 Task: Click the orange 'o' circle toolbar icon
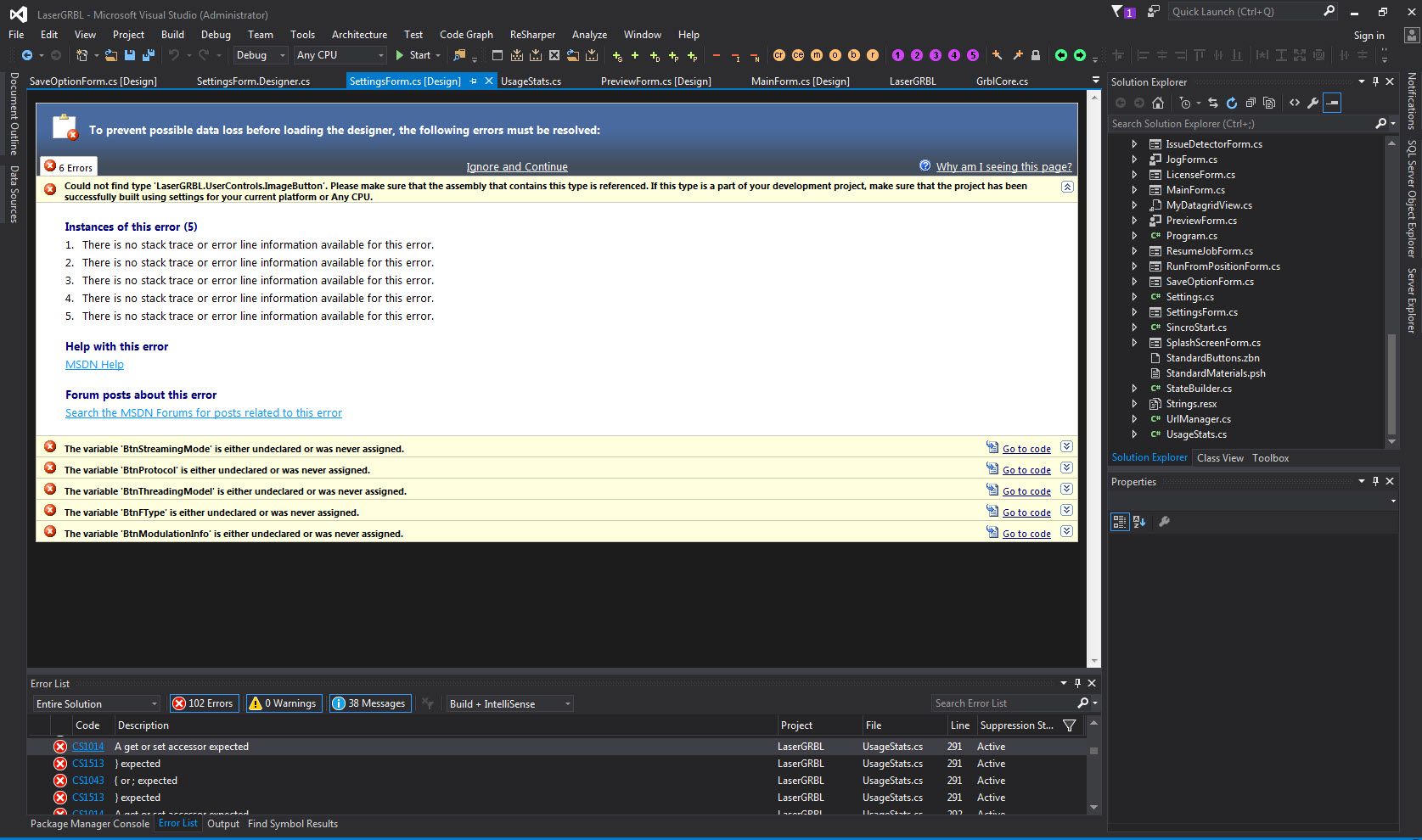point(835,55)
